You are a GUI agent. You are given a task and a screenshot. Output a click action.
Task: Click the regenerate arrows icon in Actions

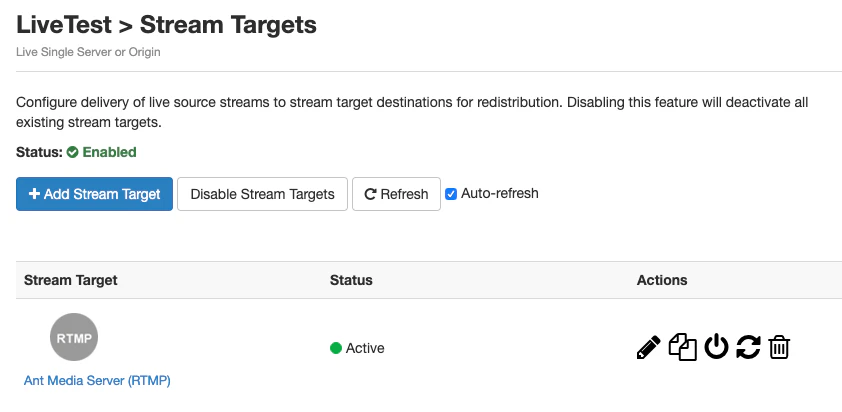748,346
